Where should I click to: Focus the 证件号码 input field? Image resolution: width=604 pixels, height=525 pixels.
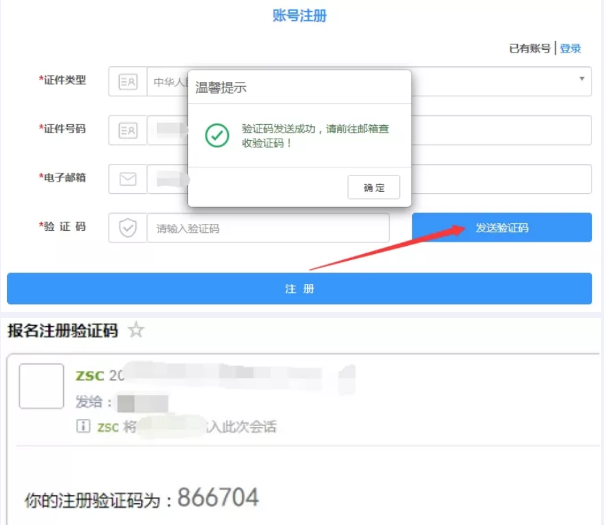500,130
